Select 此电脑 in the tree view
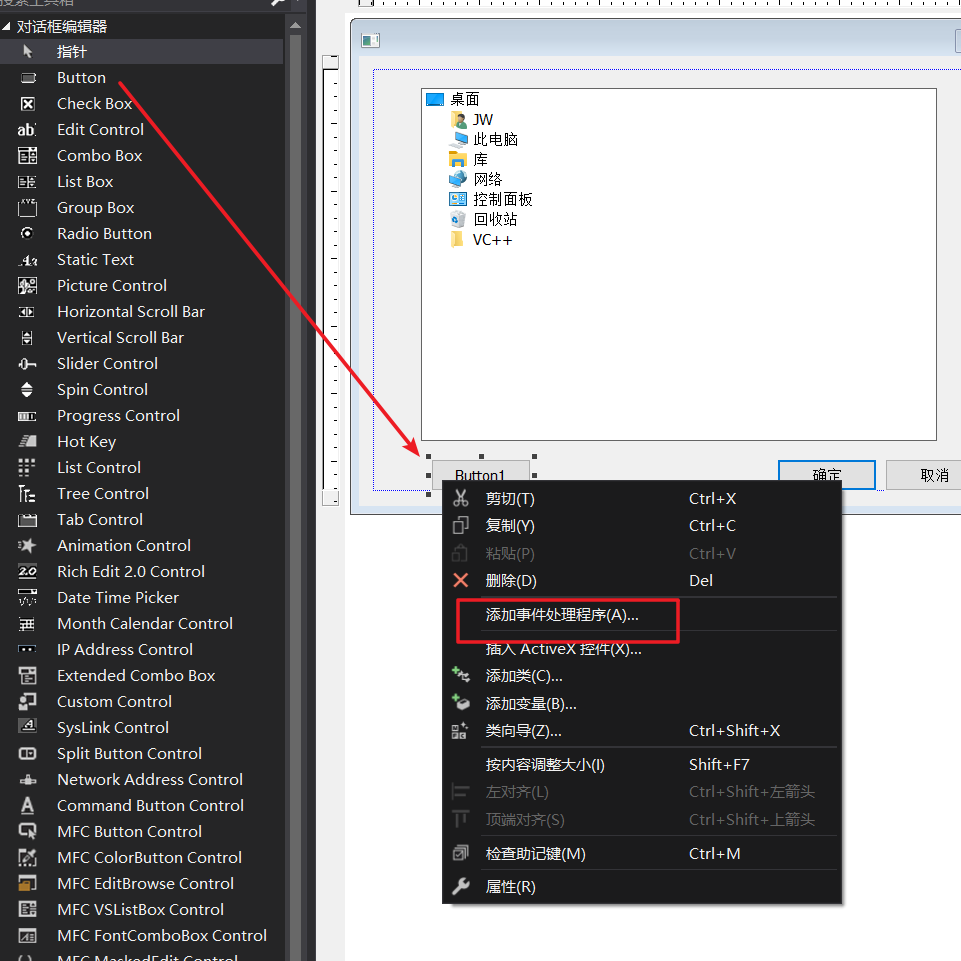The height and width of the screenshot is (961, 961). coord(495,140)
